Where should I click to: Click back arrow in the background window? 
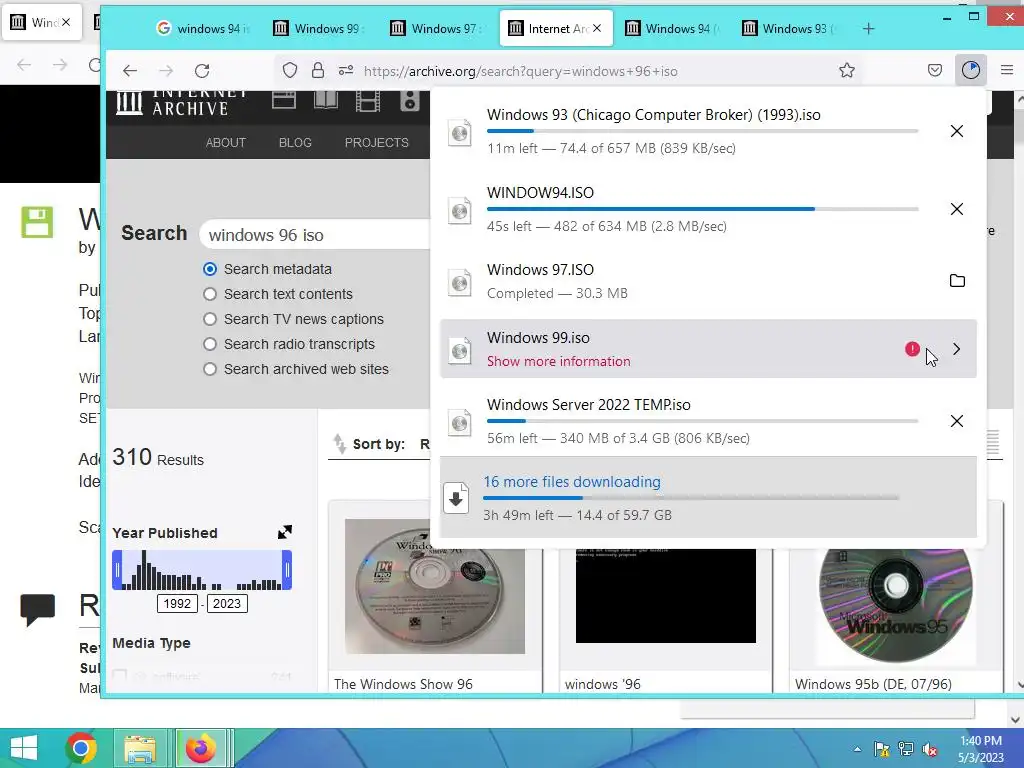(24, 65)
